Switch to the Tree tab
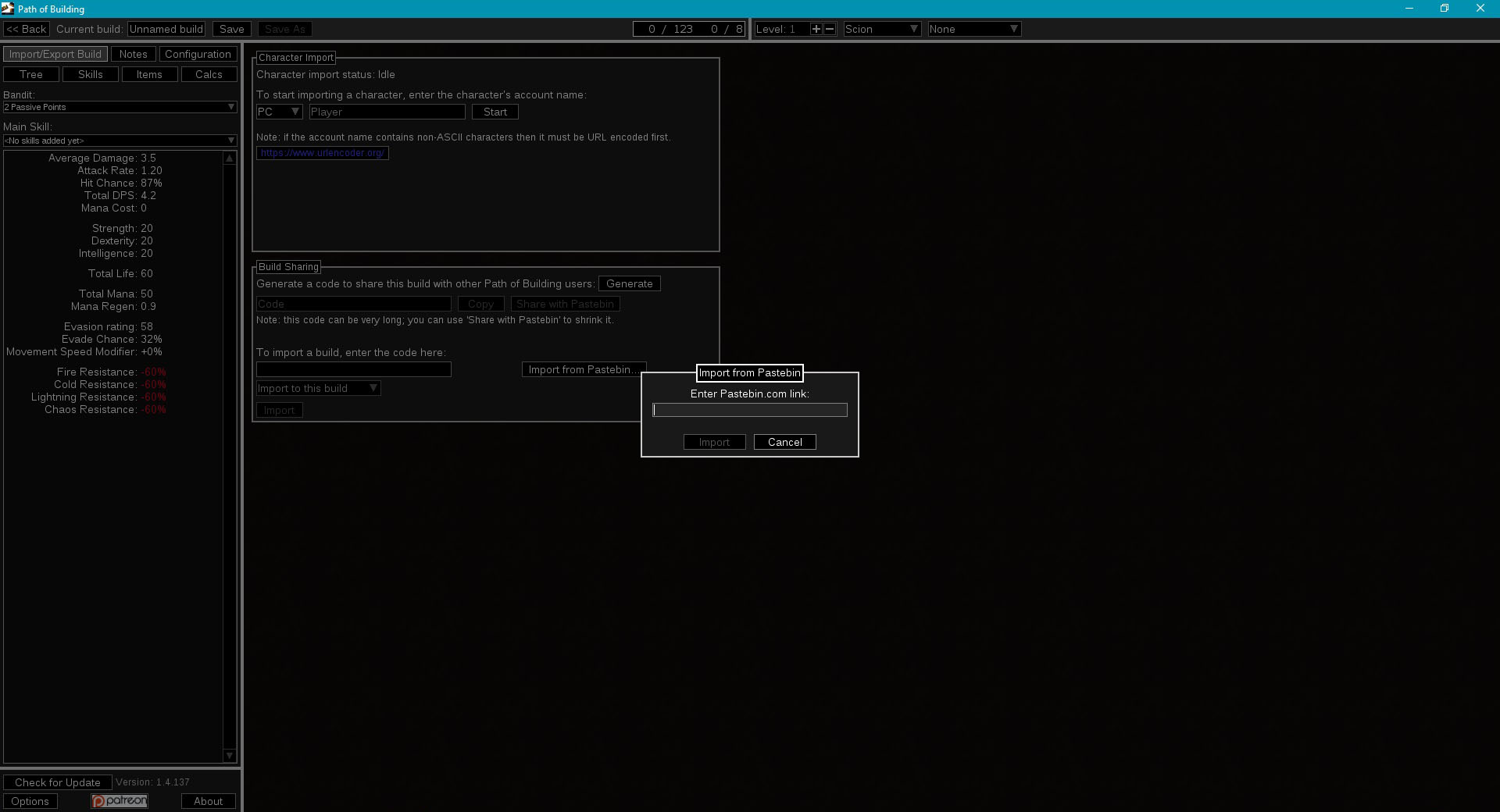 tap(31, 74)
